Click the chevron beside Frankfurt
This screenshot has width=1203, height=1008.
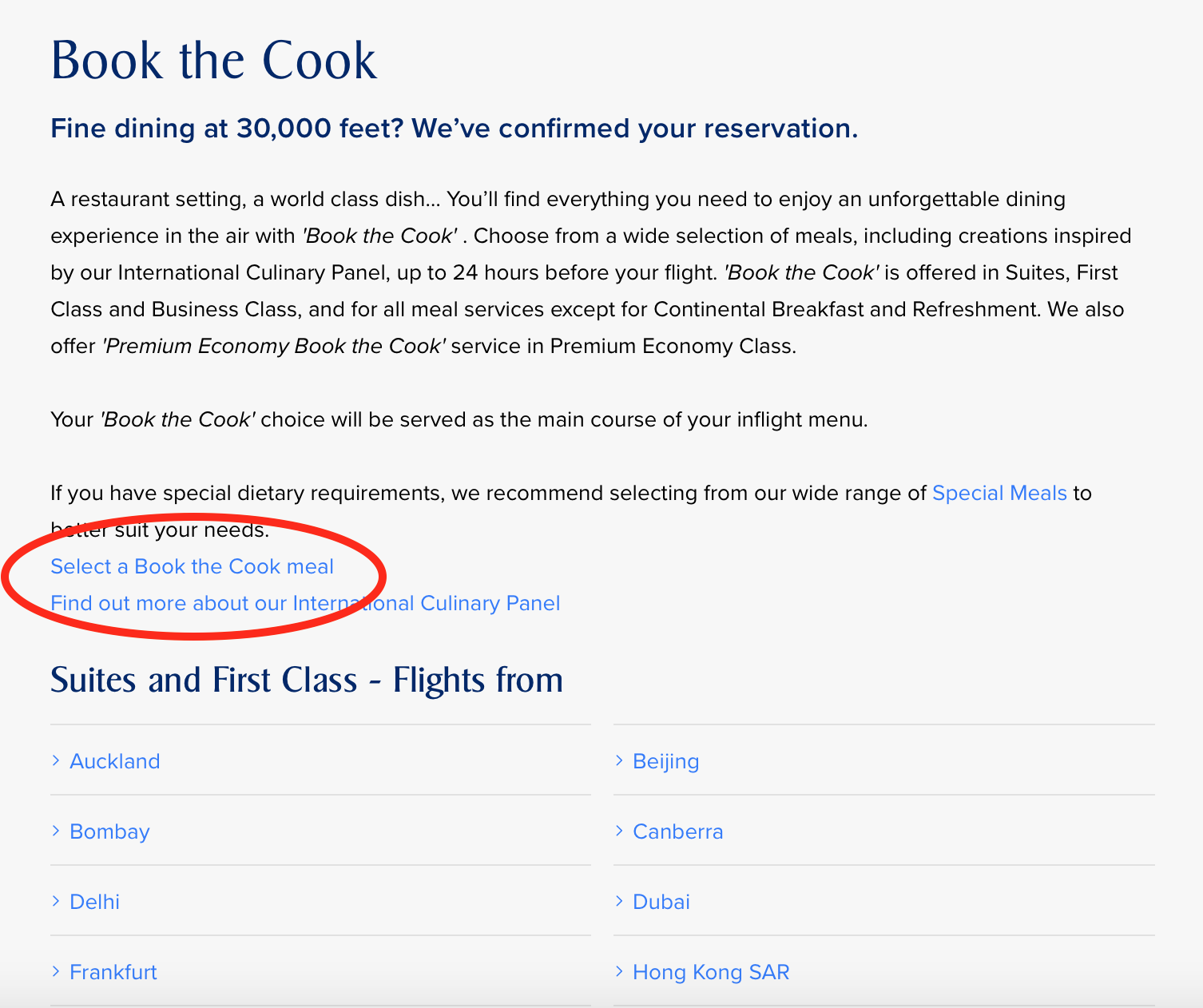[56, 971]
